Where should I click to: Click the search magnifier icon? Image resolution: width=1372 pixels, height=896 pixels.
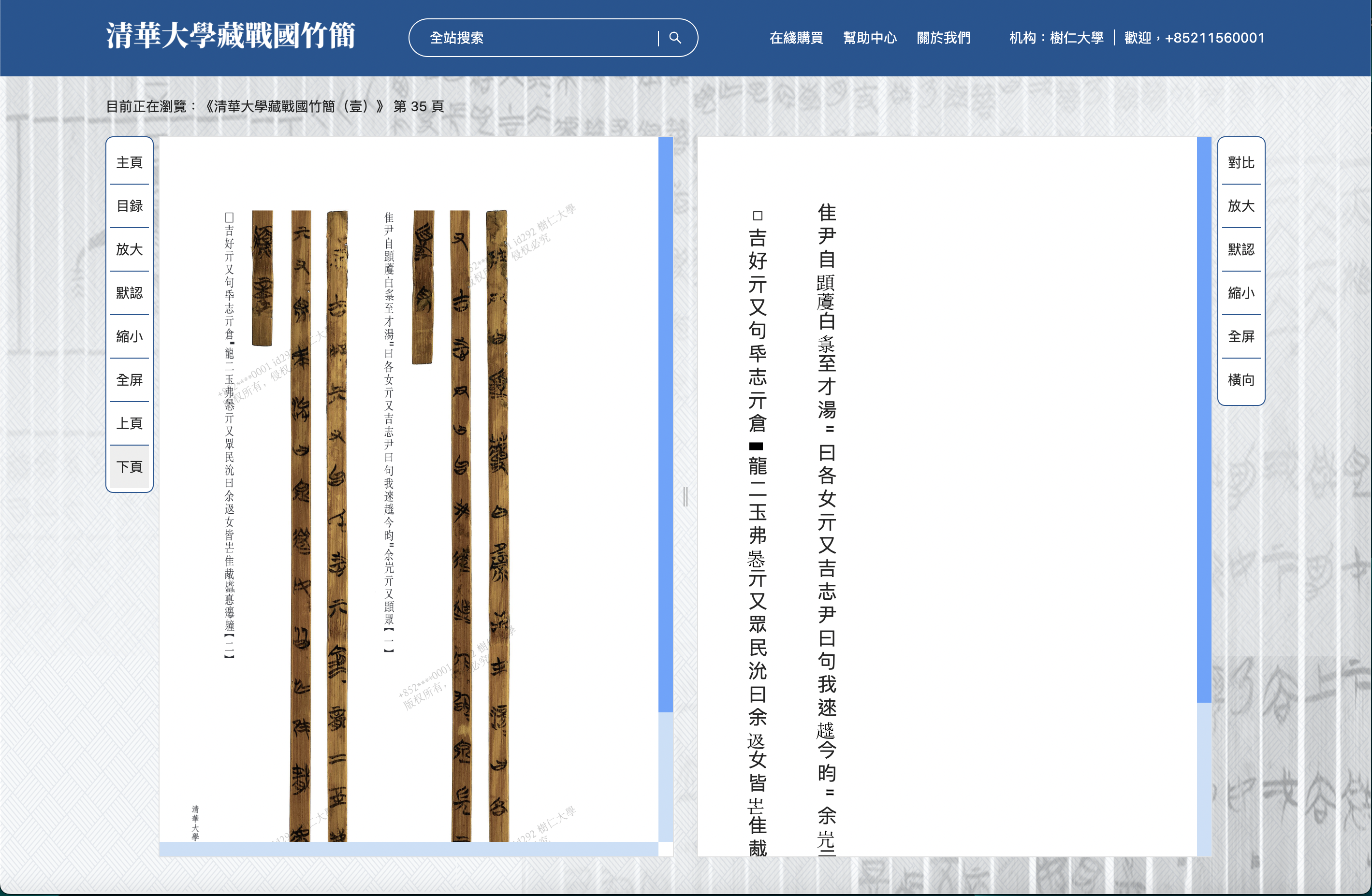(x=675, y=38)
